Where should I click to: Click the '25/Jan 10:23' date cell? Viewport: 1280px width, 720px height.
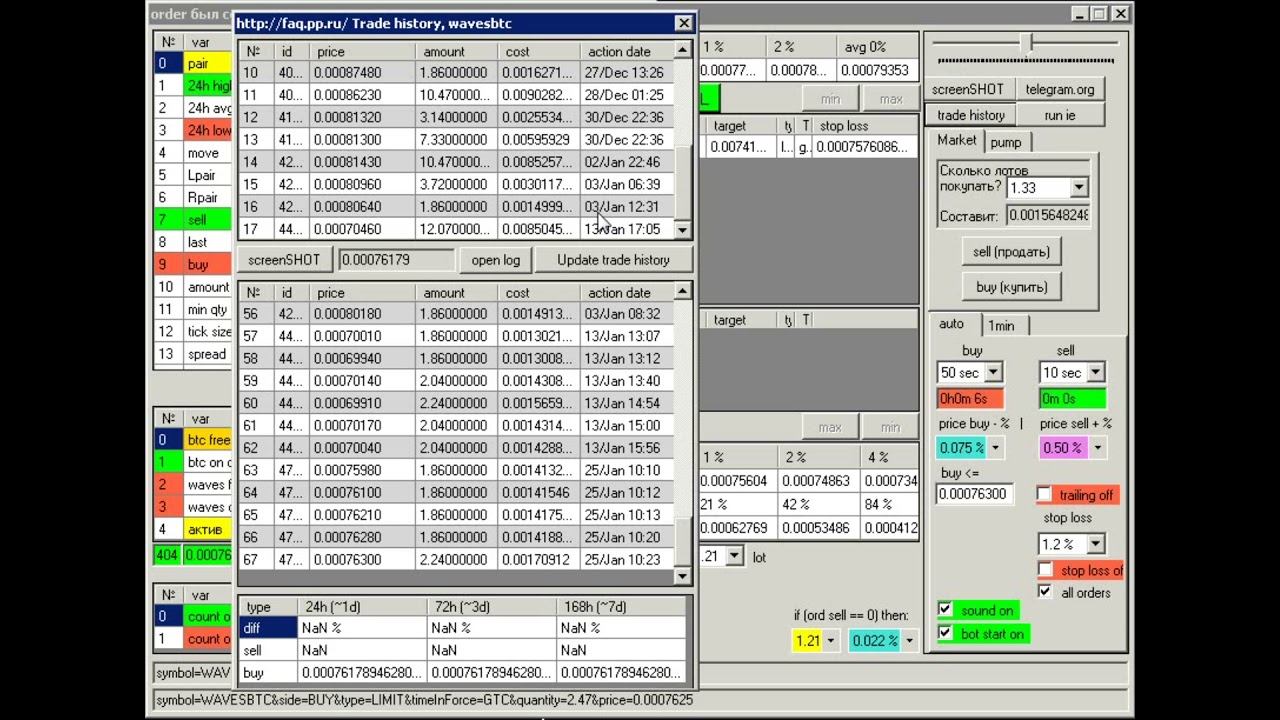(x=628, y=560)
